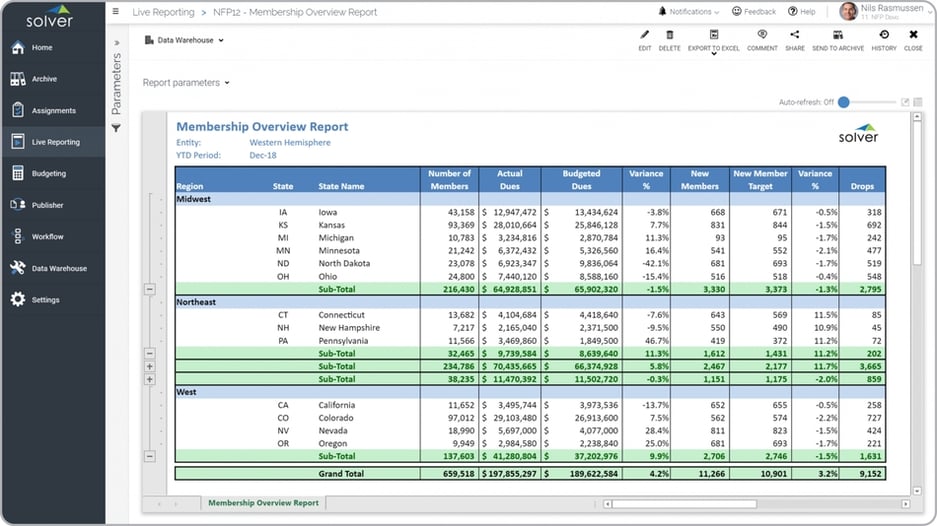The height and width of the screenshot is (526, 937).
Task: Expand the Export to Excel options
Action: pyautogui.click(x=713, y=53)
